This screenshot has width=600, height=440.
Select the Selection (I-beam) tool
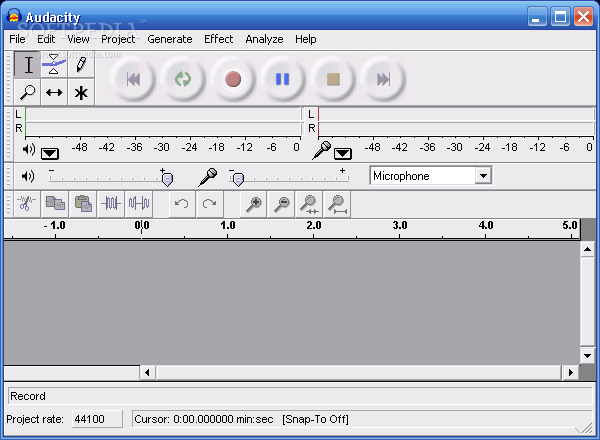(28, 64)
